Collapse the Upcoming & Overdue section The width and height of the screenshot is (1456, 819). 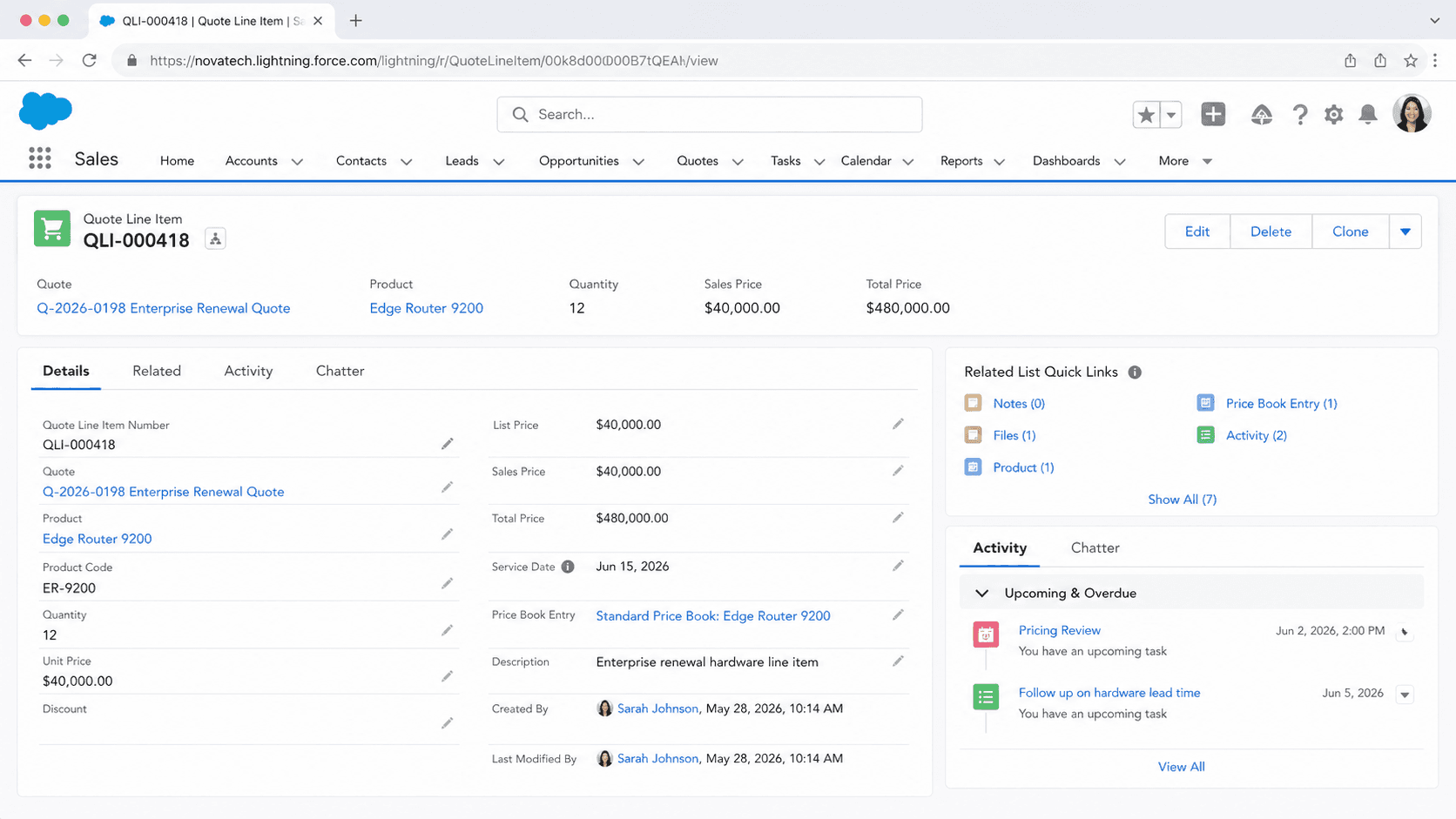point(981,593)
